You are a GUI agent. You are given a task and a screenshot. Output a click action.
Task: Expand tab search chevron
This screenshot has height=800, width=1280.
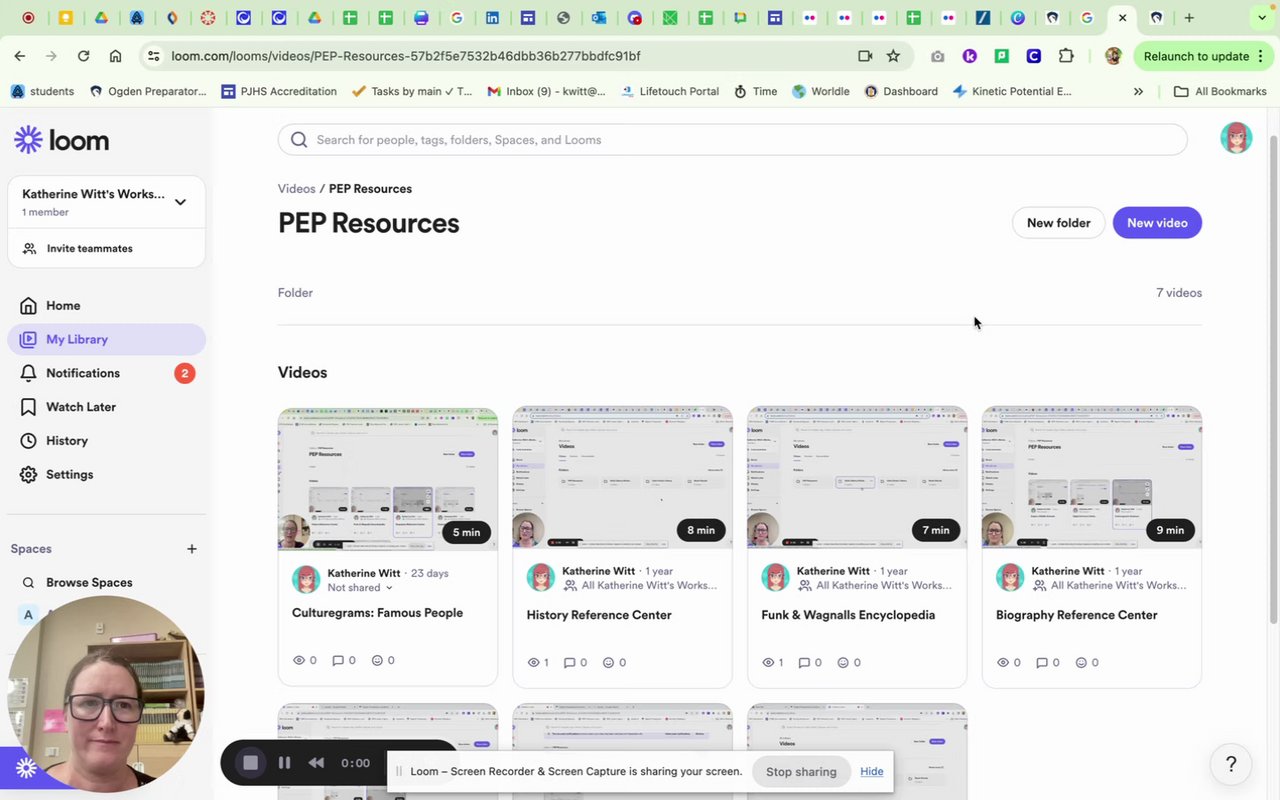[1261, 18]
